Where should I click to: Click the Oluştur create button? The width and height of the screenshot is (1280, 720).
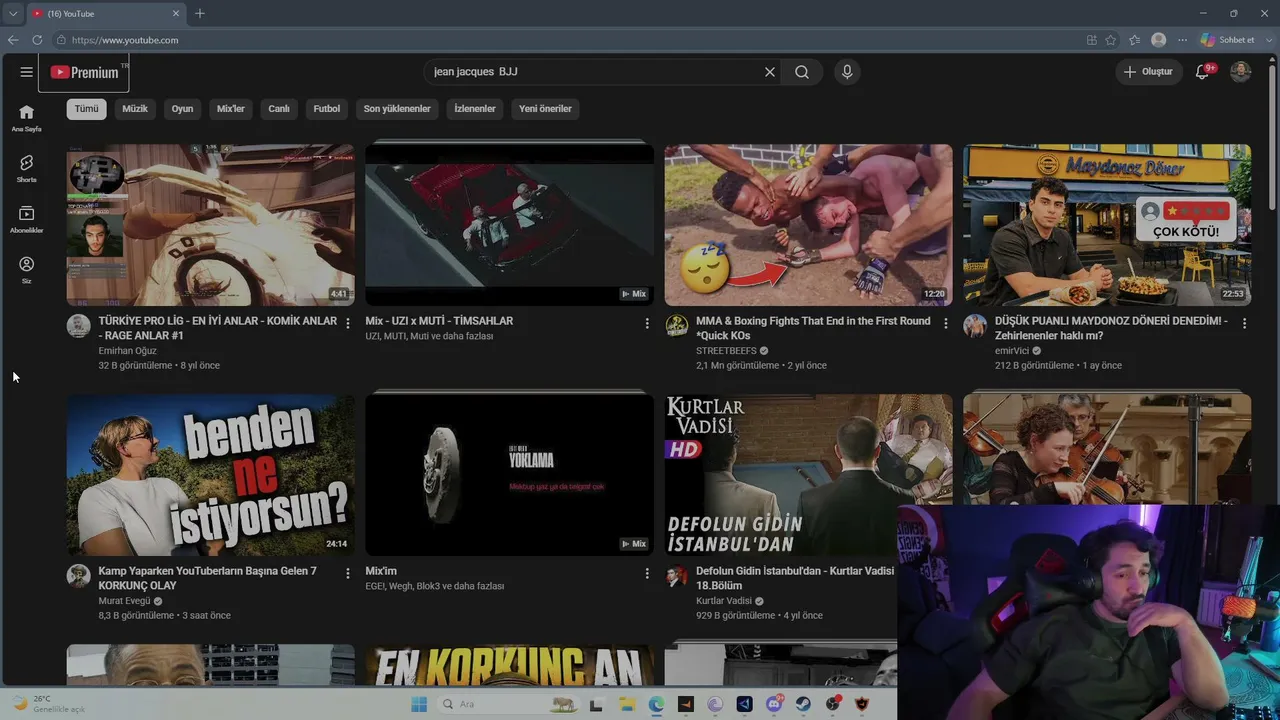tap(1148, 72)
